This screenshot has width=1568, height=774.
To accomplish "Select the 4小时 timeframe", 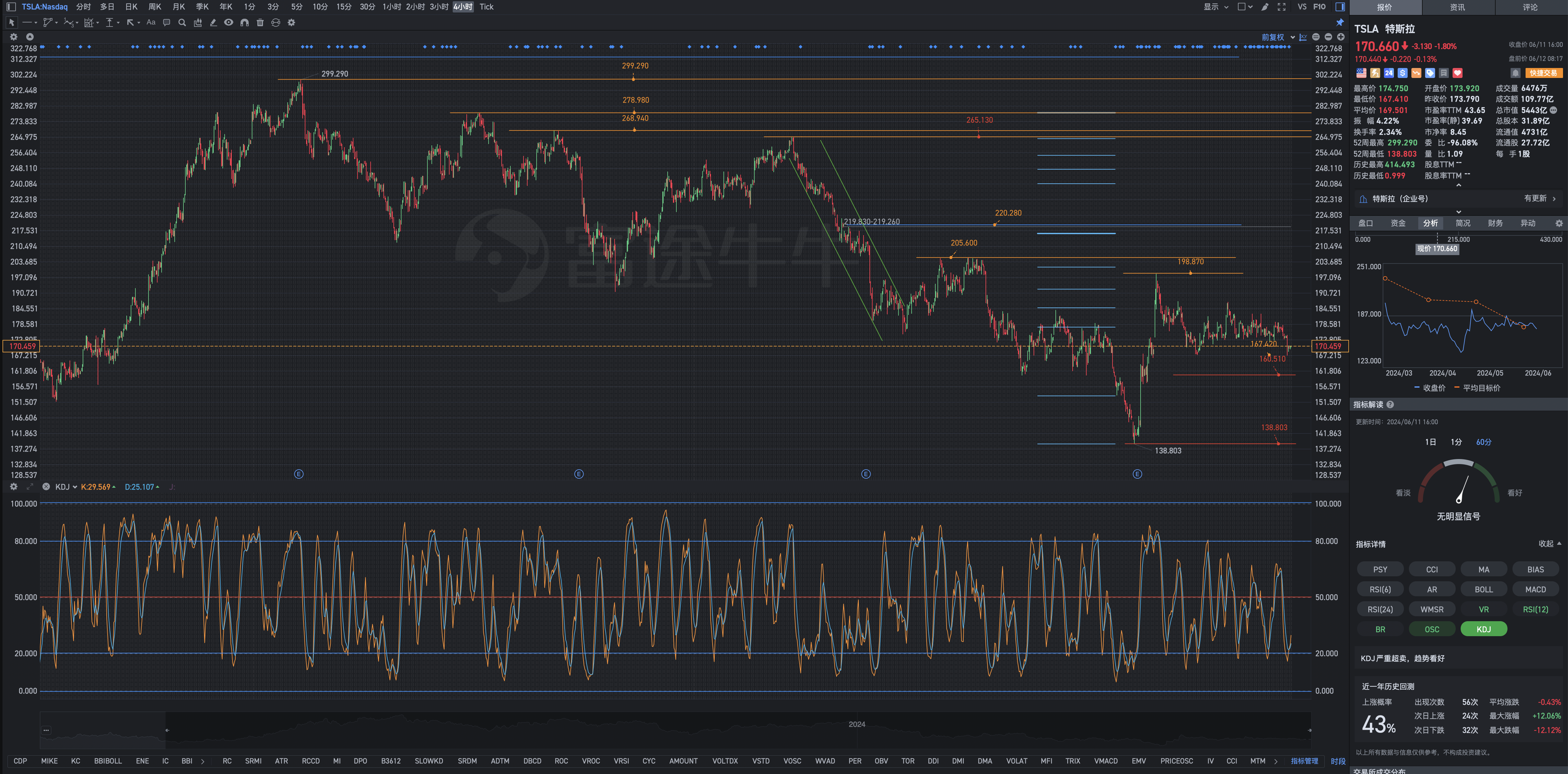I will [x=463, y=7].
